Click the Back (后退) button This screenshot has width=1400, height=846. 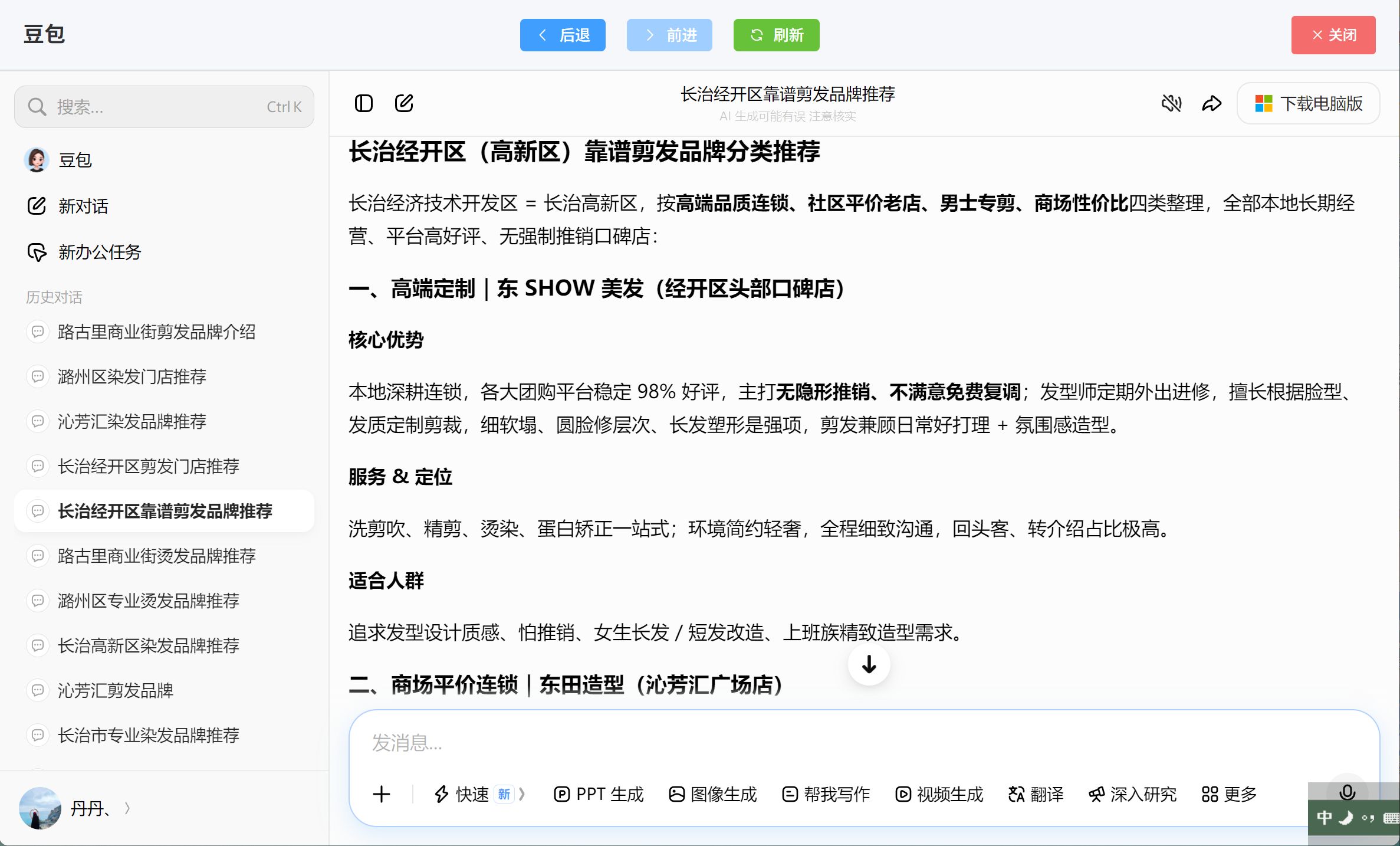563,35
